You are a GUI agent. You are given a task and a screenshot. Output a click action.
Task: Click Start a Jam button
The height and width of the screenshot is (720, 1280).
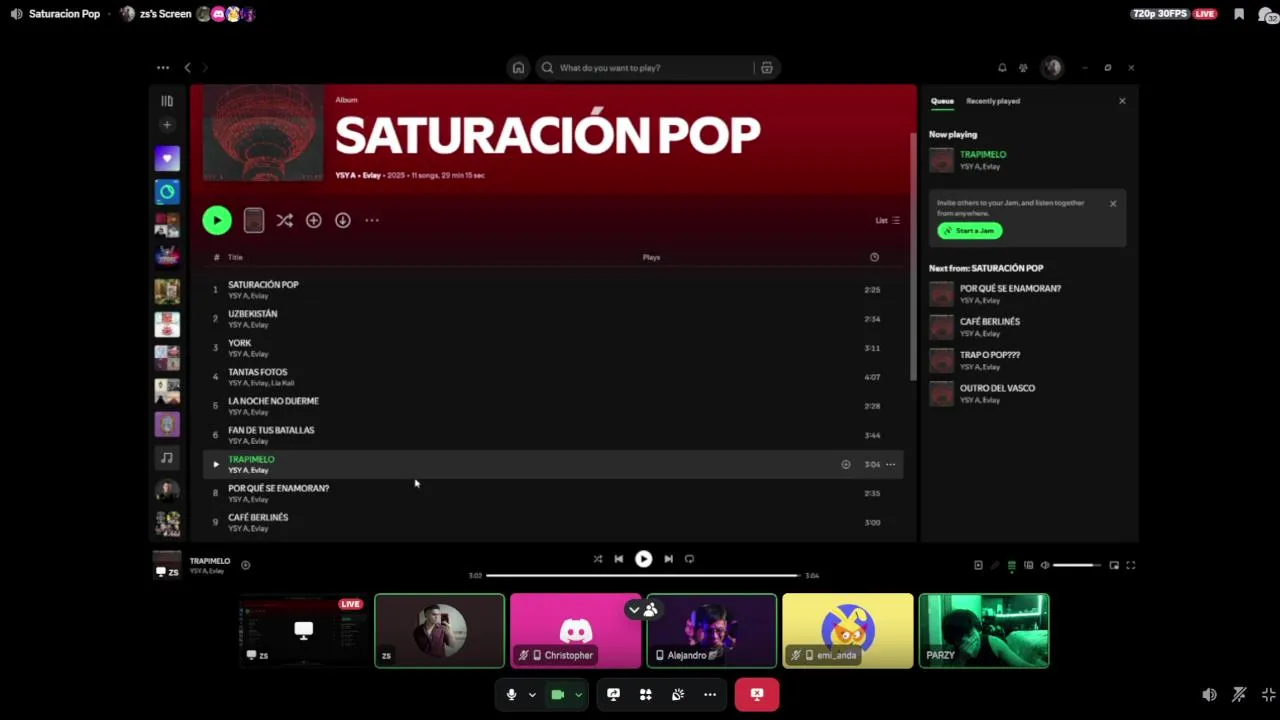(970, 231)
